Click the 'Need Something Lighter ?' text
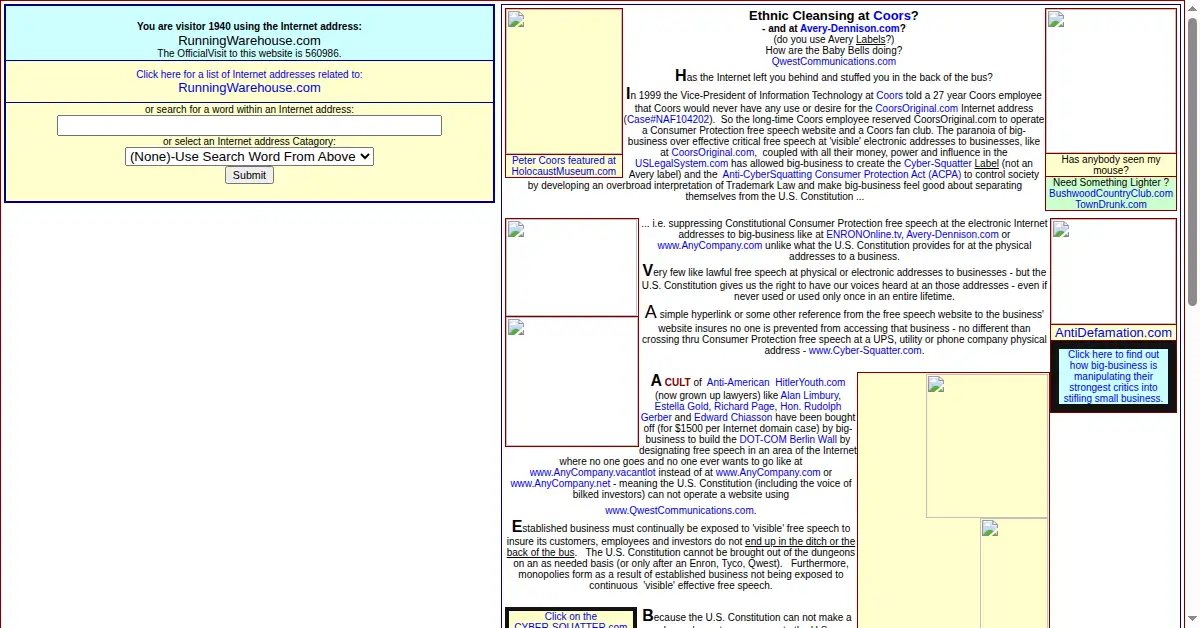 point(1110,182)
